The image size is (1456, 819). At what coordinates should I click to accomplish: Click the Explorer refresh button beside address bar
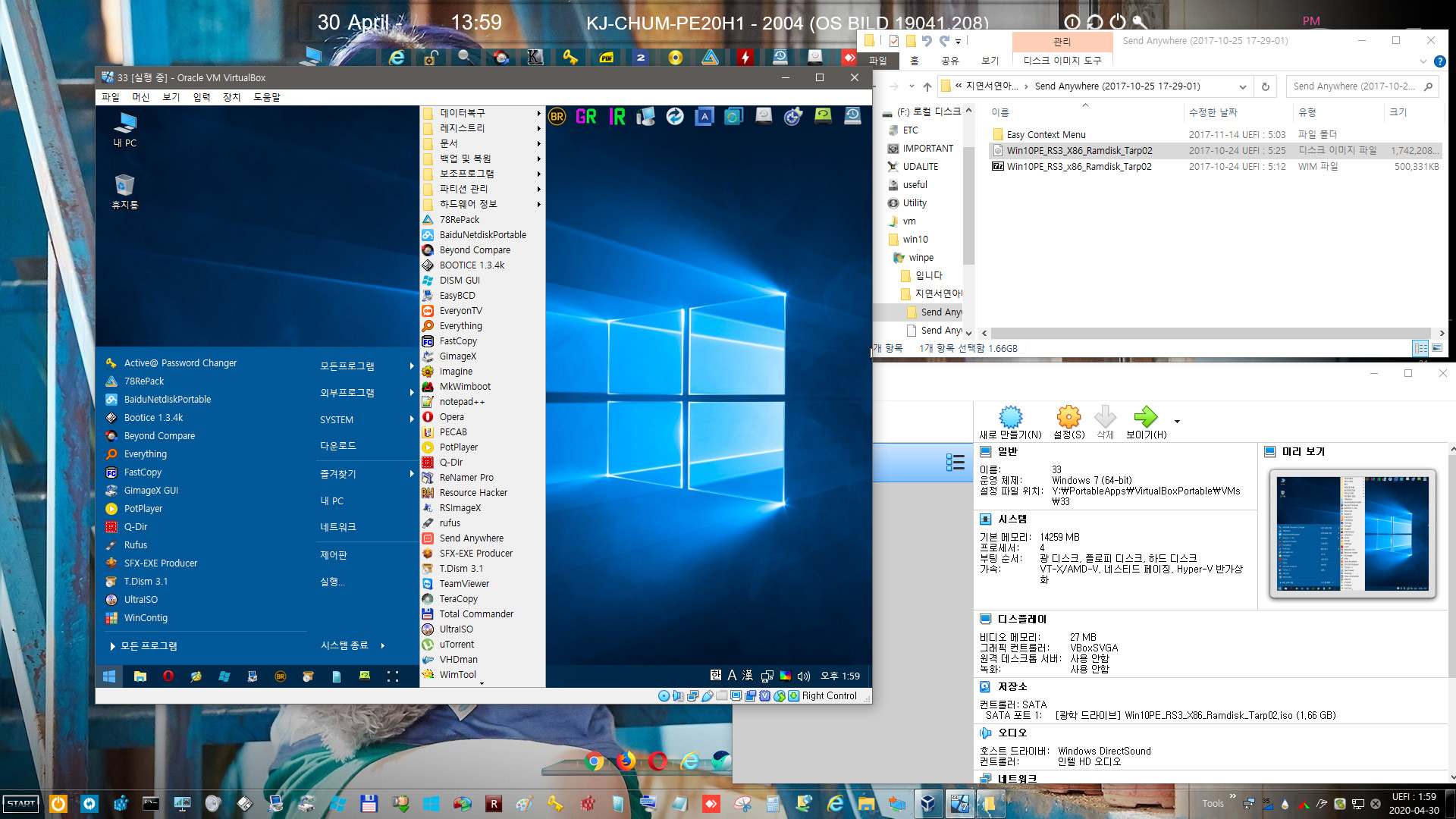(1265, 86)
